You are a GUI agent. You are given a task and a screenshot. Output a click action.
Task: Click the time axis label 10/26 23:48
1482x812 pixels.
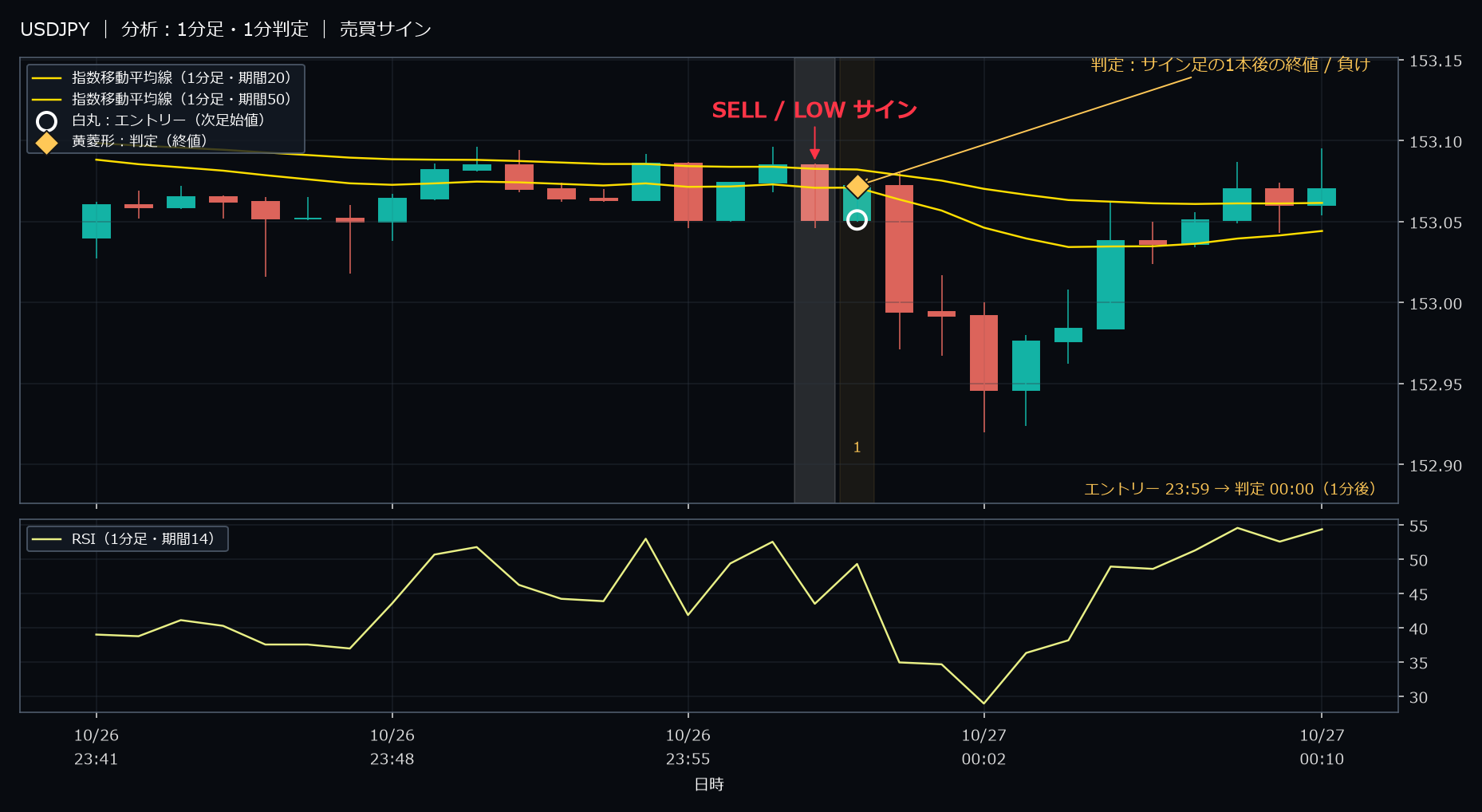(392, 747)
